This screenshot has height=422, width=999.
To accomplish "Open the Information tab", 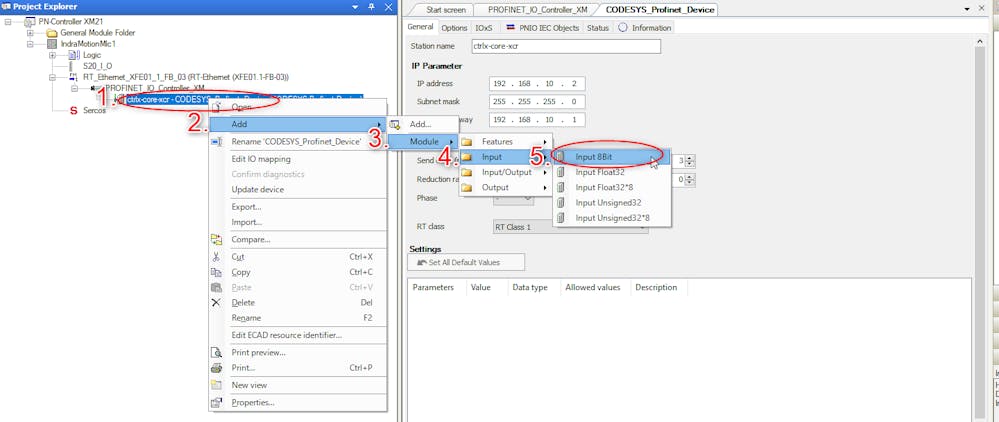I will coord(645,27).
